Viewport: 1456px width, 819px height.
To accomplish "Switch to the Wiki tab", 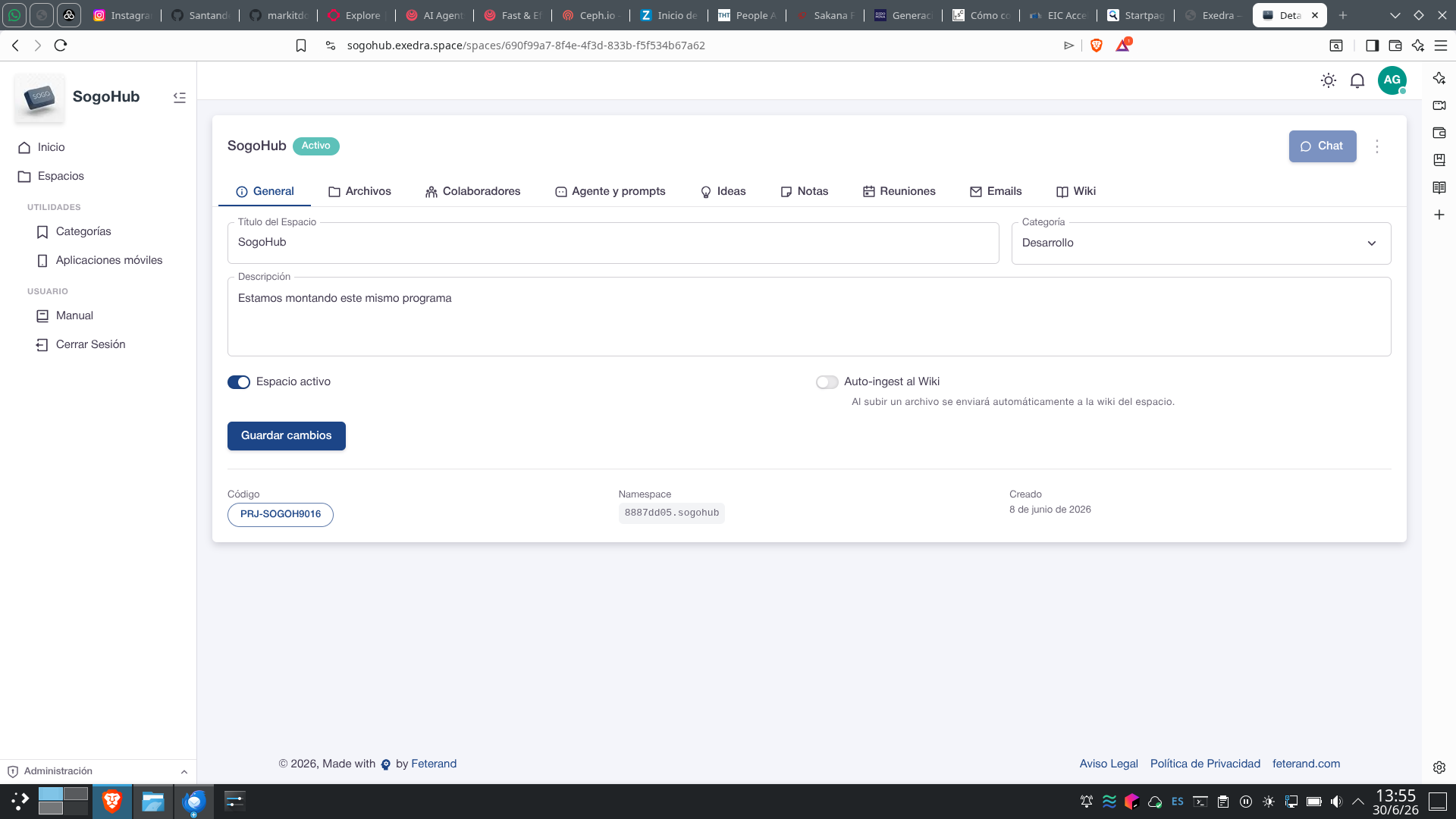I will point(1076,191).
